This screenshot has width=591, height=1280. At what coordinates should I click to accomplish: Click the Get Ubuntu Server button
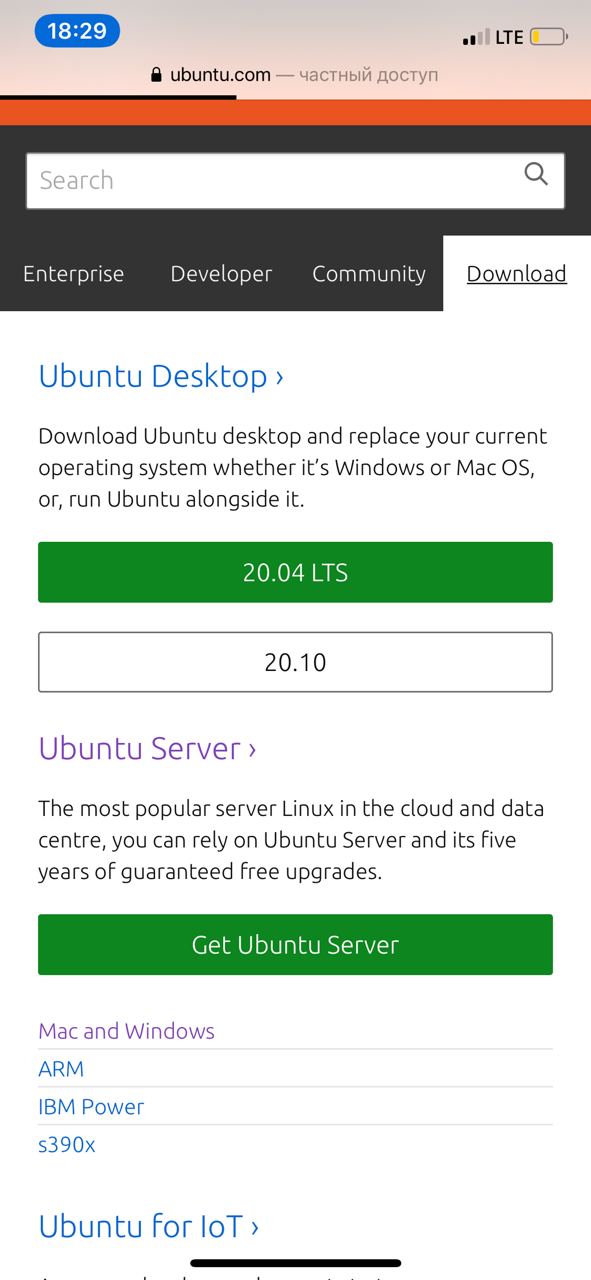coord(295,944)
